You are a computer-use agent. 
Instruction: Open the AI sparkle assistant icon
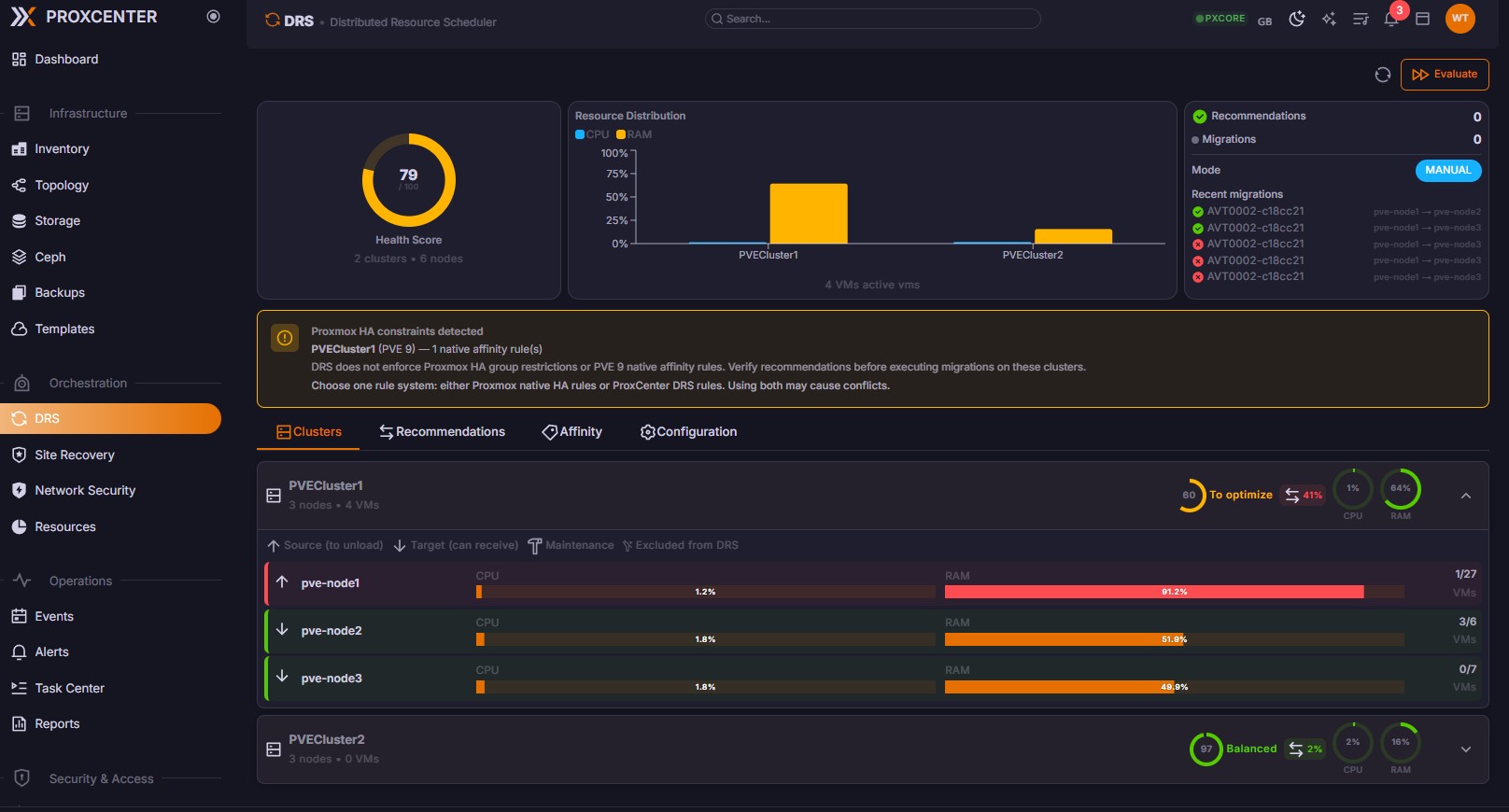coord(1329,20)
